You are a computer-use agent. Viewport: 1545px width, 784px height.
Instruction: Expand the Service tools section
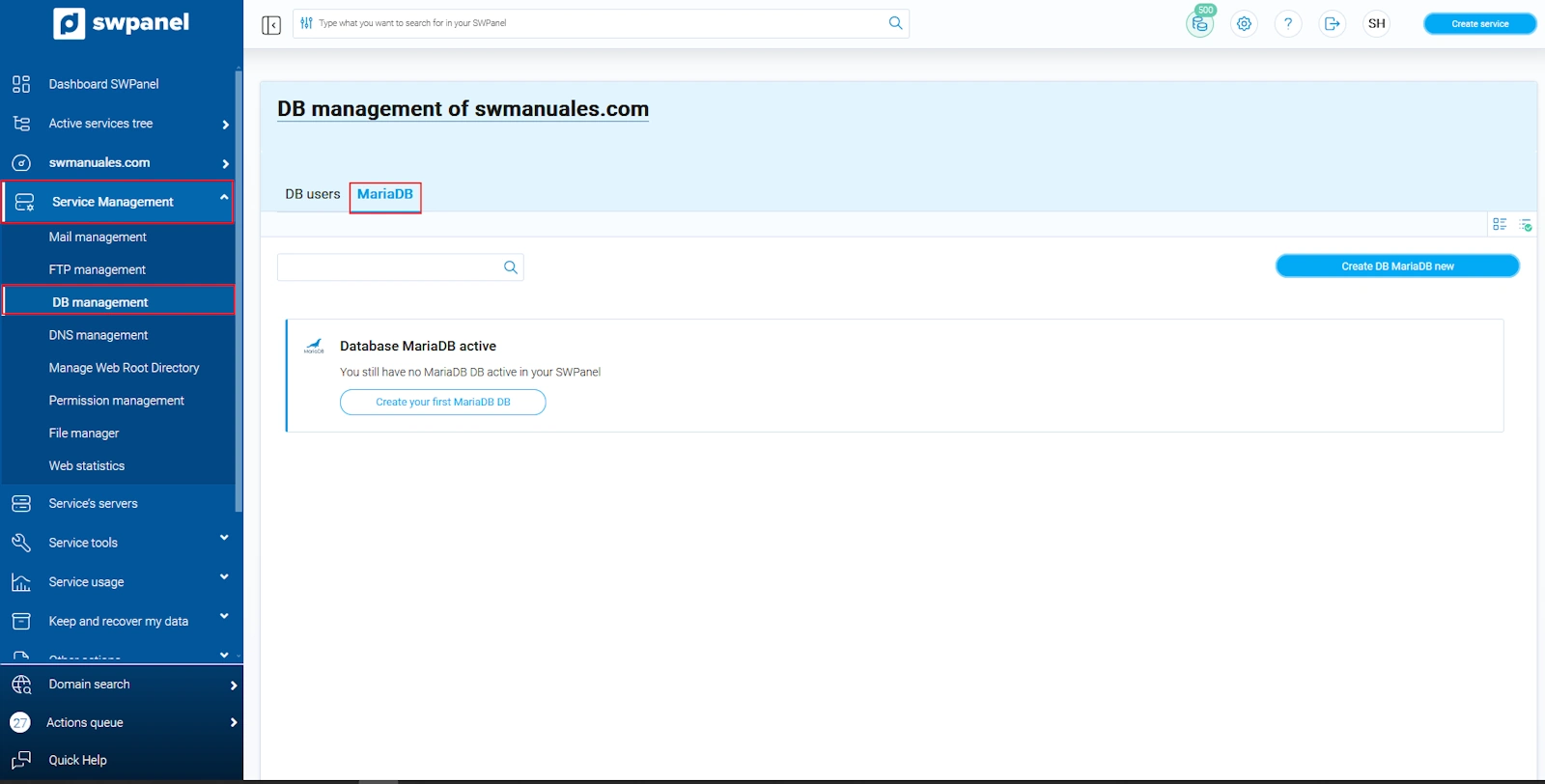tap(224, 538)
